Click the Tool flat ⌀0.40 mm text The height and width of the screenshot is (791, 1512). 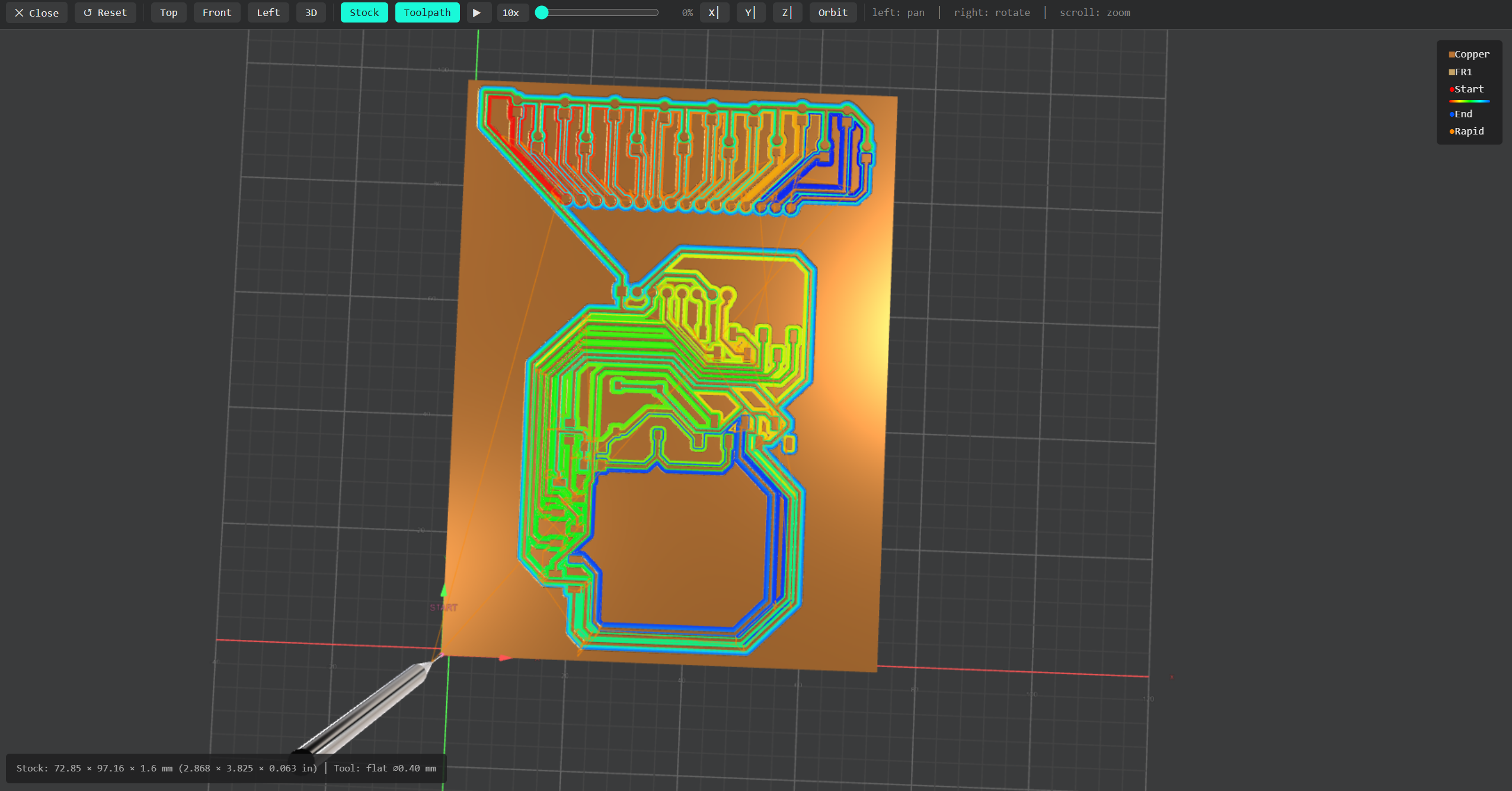click(x=385, y=768)
